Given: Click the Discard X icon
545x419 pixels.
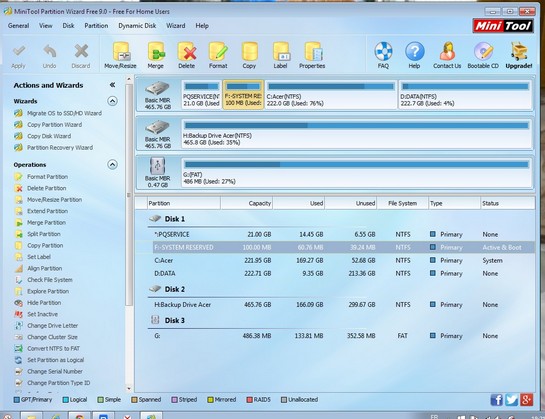Looking at the screenshot, I should 81,51.
